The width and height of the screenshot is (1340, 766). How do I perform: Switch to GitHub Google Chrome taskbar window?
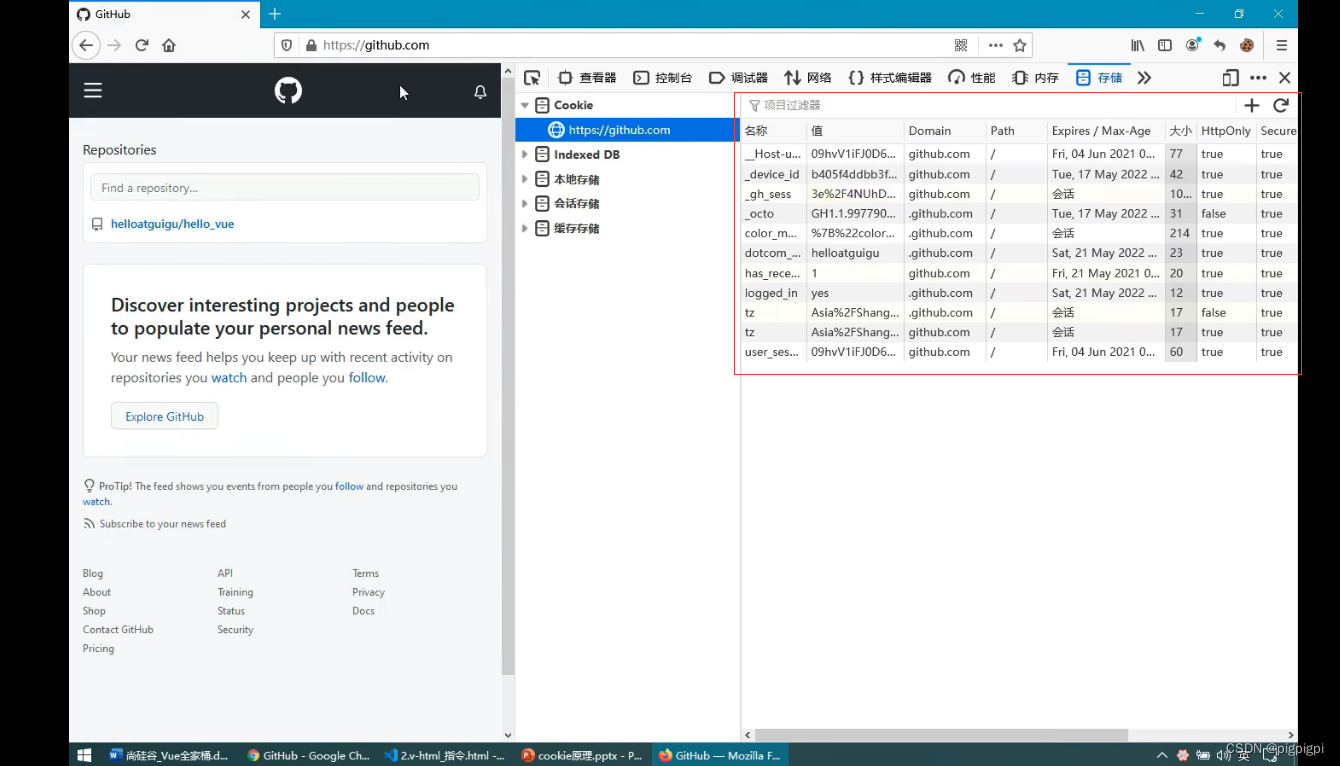308,755
